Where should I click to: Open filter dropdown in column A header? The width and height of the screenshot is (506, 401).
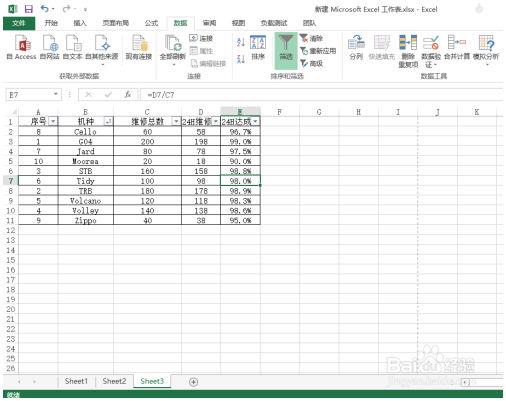pos(53,121)
